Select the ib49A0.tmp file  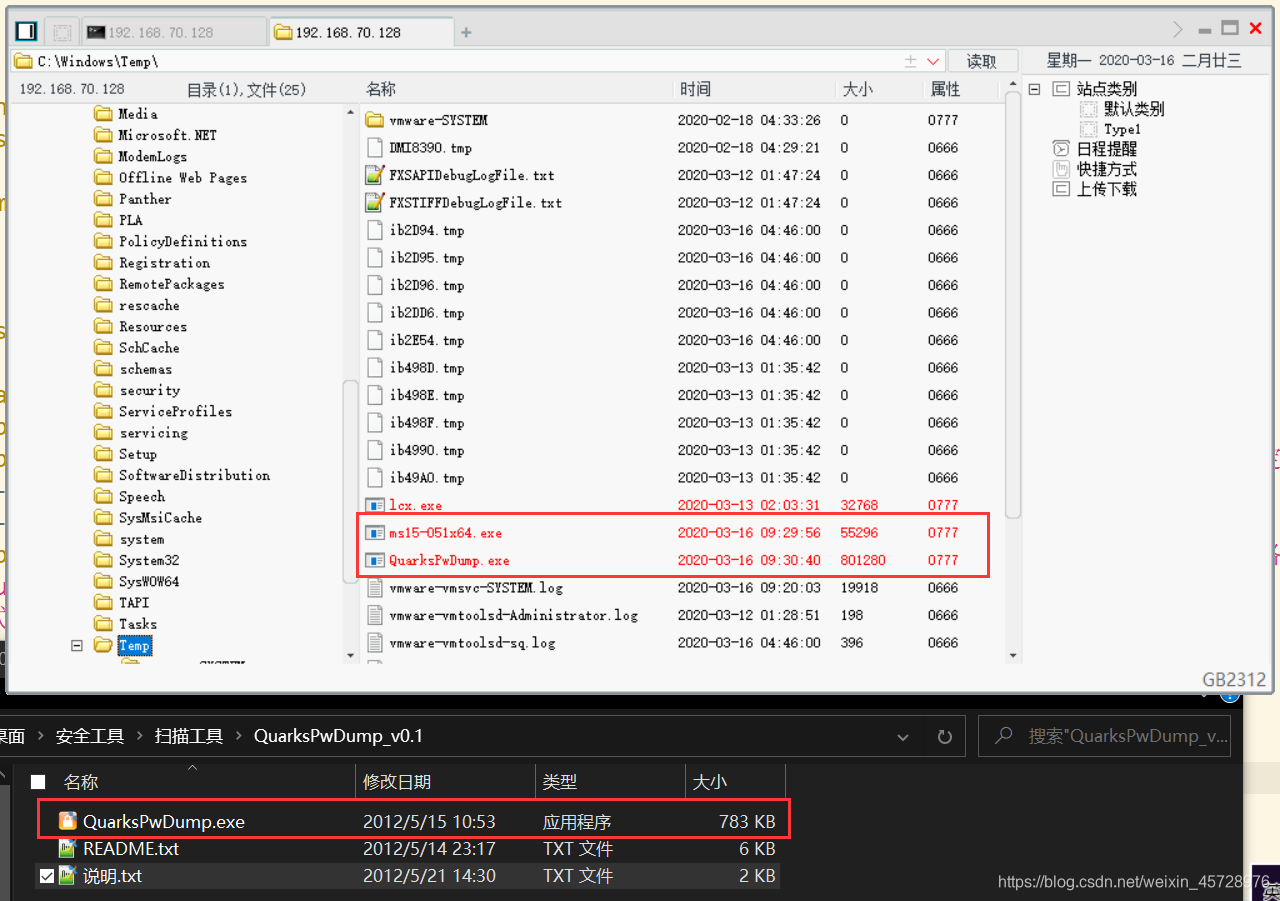426,478
